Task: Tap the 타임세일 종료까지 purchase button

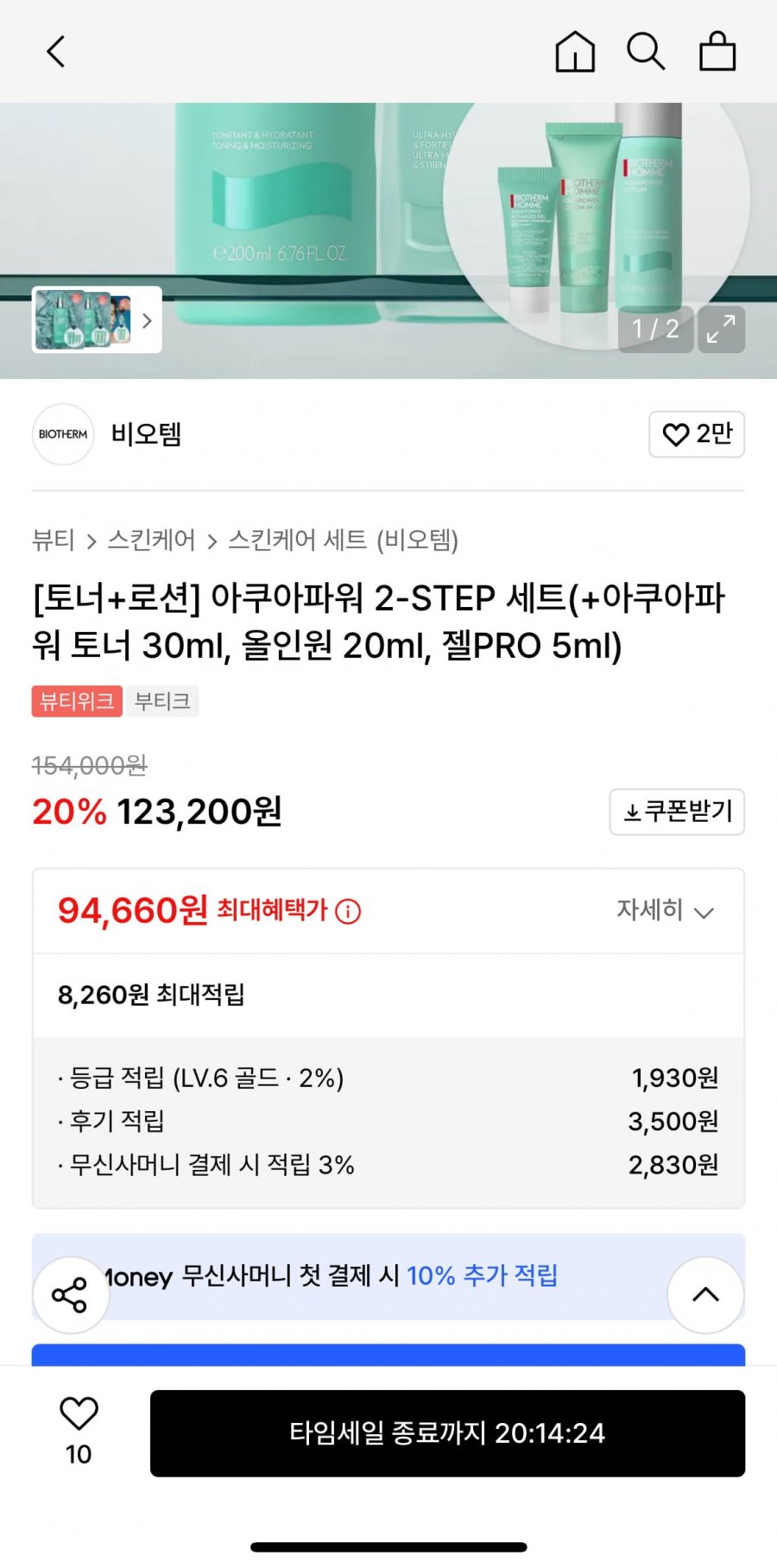Action: [447, 1433]
